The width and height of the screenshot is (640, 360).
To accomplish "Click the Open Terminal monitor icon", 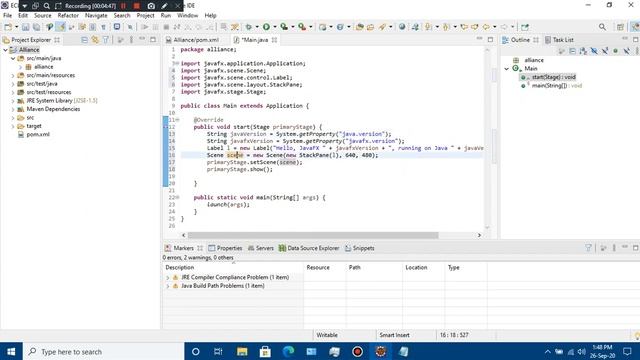I will (x=117, y=27).
